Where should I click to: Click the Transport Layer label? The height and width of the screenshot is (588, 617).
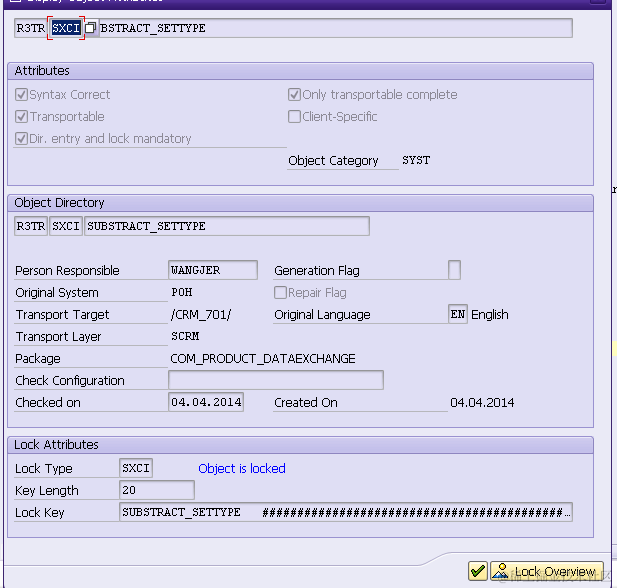pyautogui.click(x=58, y=337)
